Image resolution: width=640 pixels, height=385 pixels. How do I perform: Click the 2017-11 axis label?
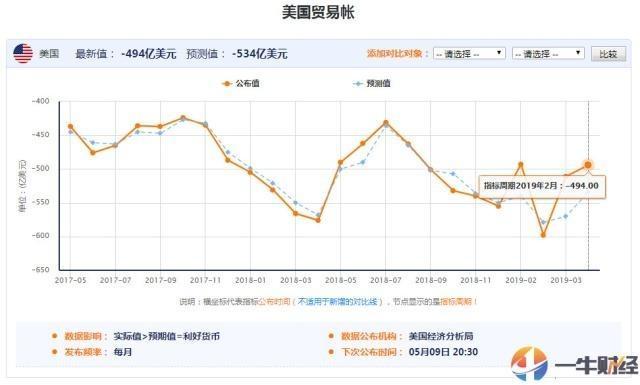coord(205,280)
